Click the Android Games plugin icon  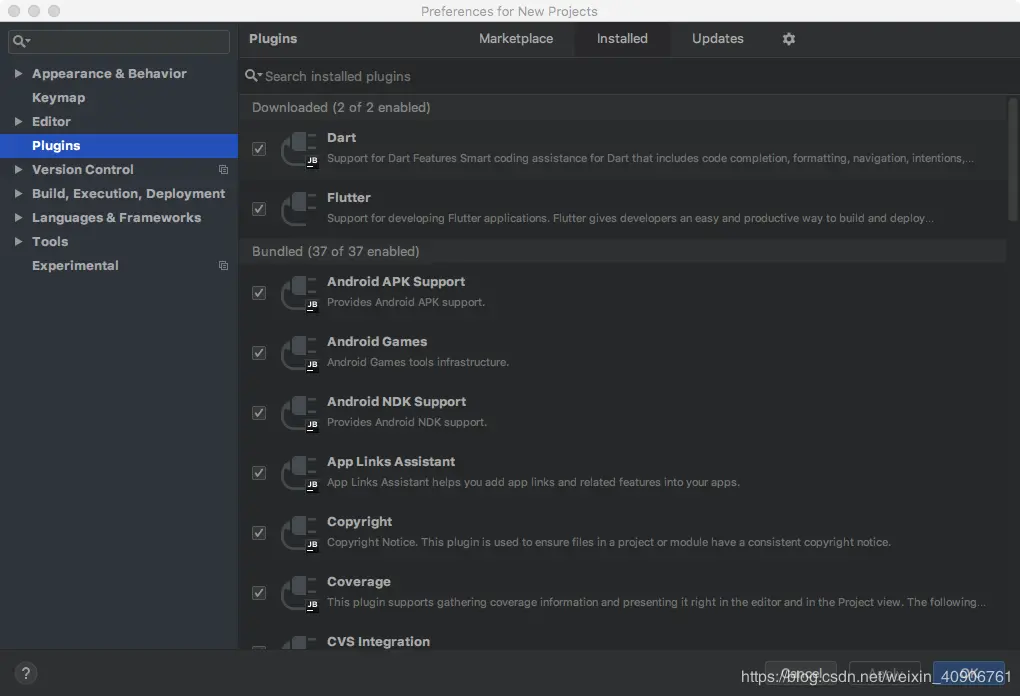coord(299,353)
